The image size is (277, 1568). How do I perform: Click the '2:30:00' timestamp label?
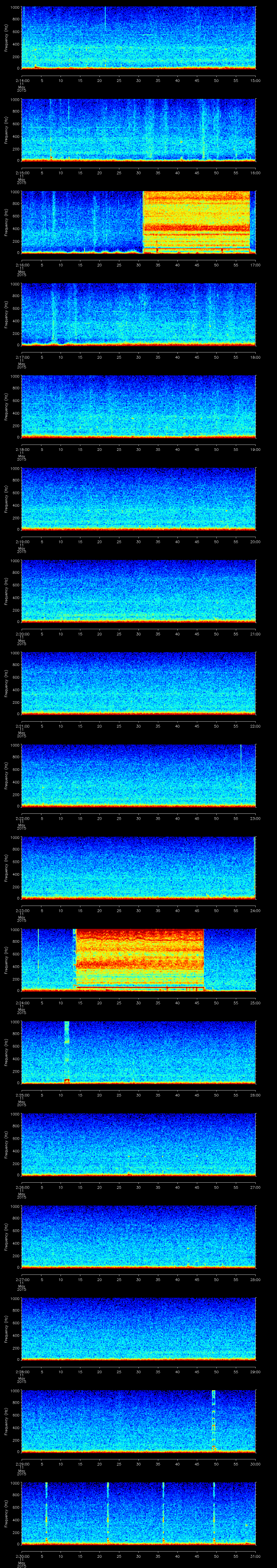point(22,1556)
